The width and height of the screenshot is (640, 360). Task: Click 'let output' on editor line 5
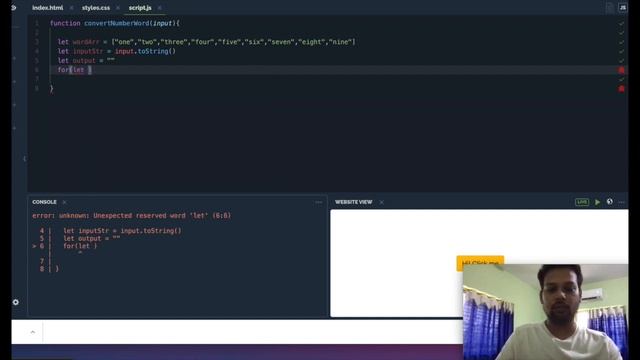click(x=76, y=61)
